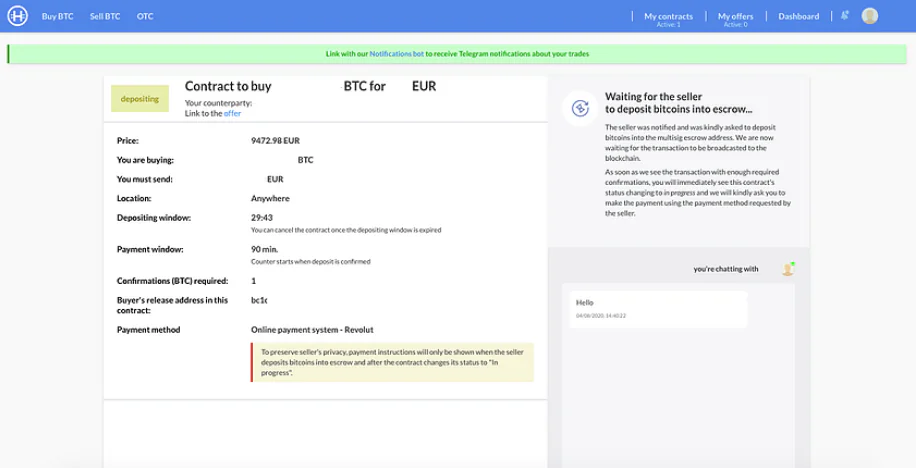This screenshot has height=468, width=916.
Task: Open My offers page
Action: [735, 19]
